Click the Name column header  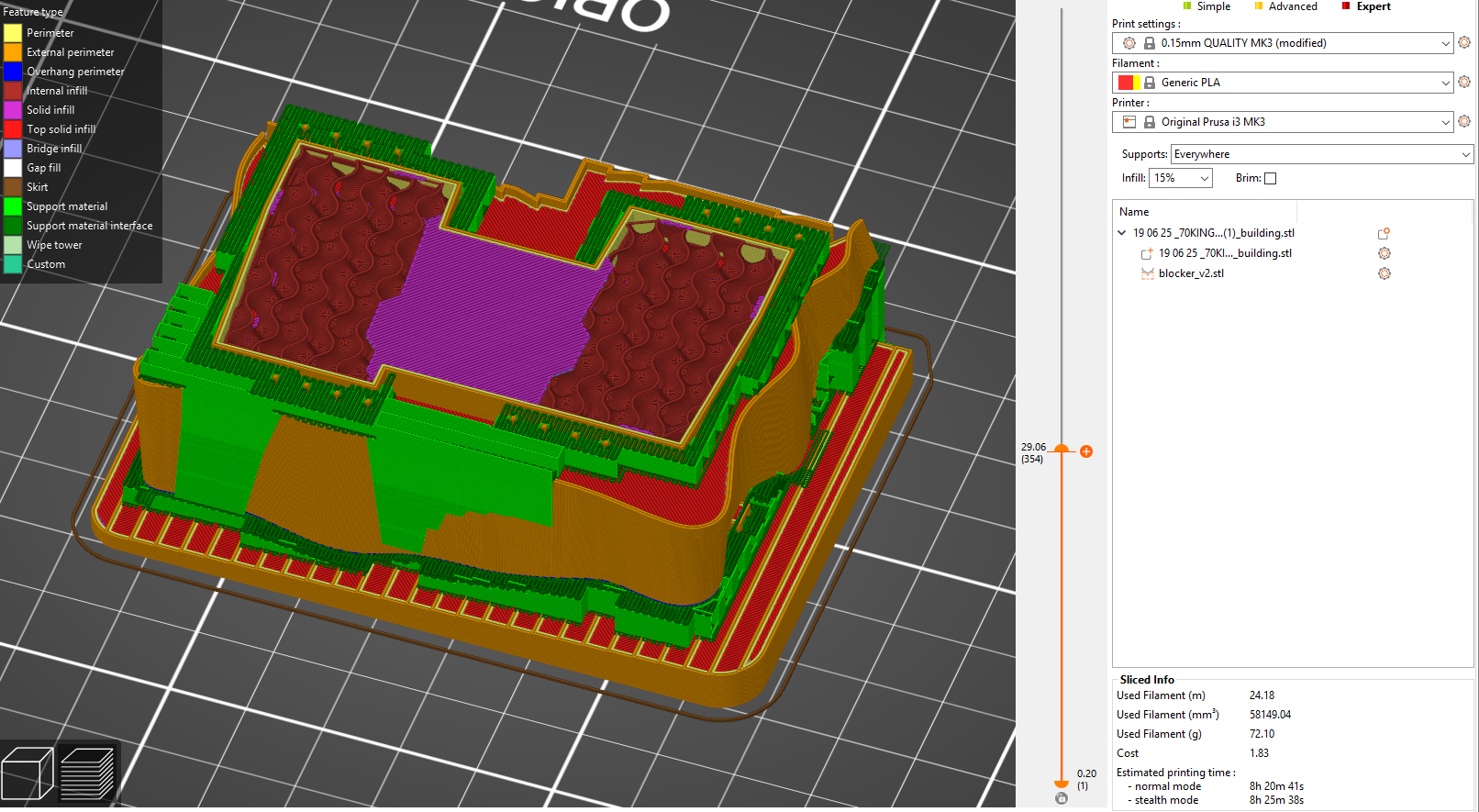click(x=1134, y=212)
